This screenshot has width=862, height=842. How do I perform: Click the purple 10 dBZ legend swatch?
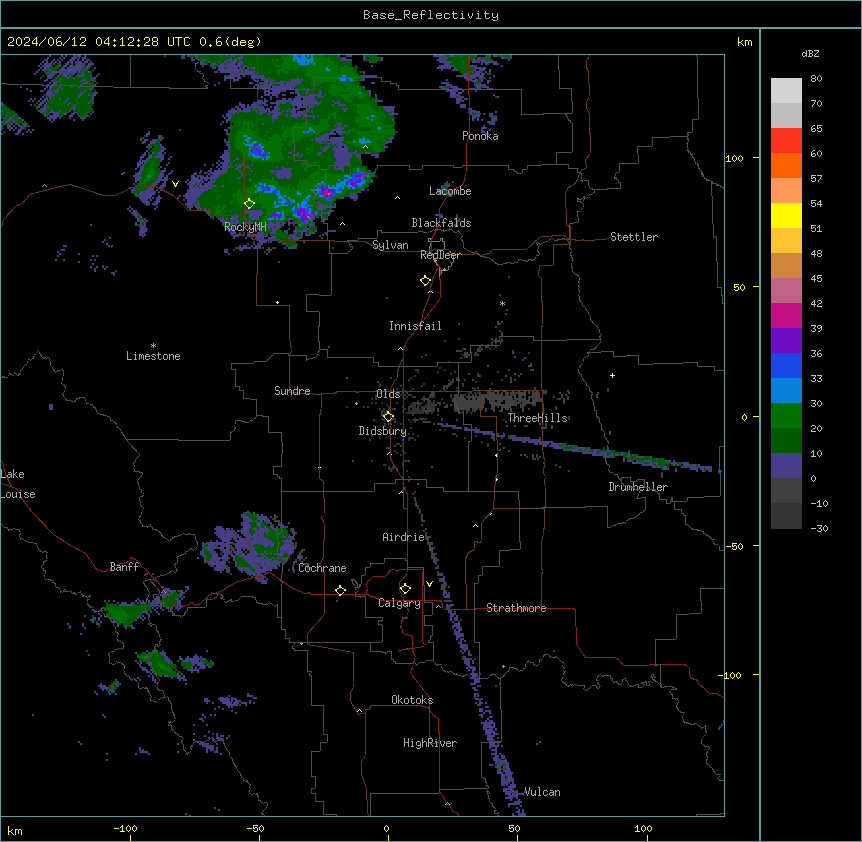786,466
